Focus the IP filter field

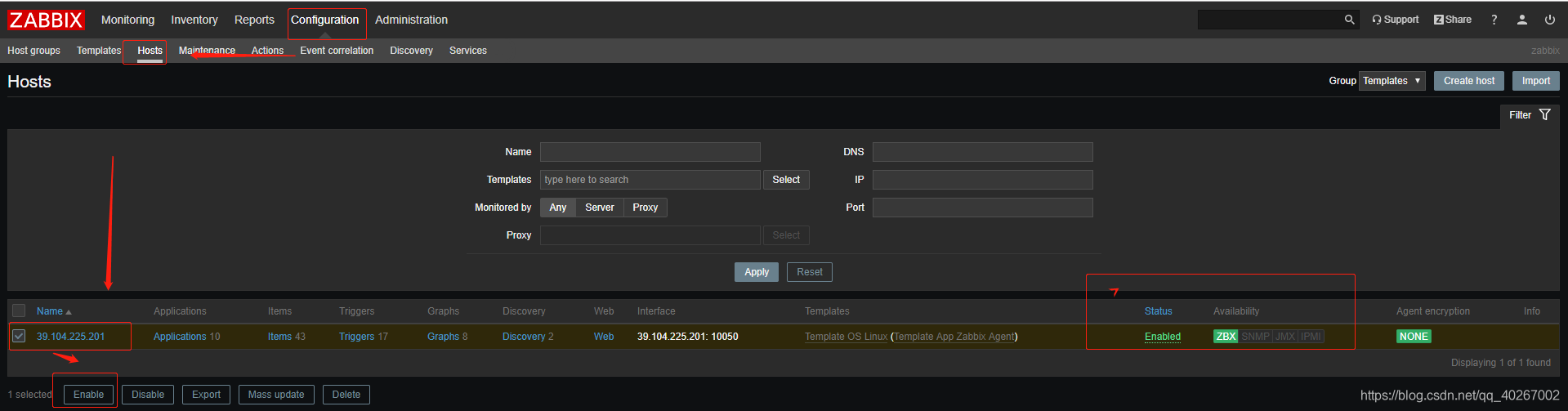(x=982, y=180)
